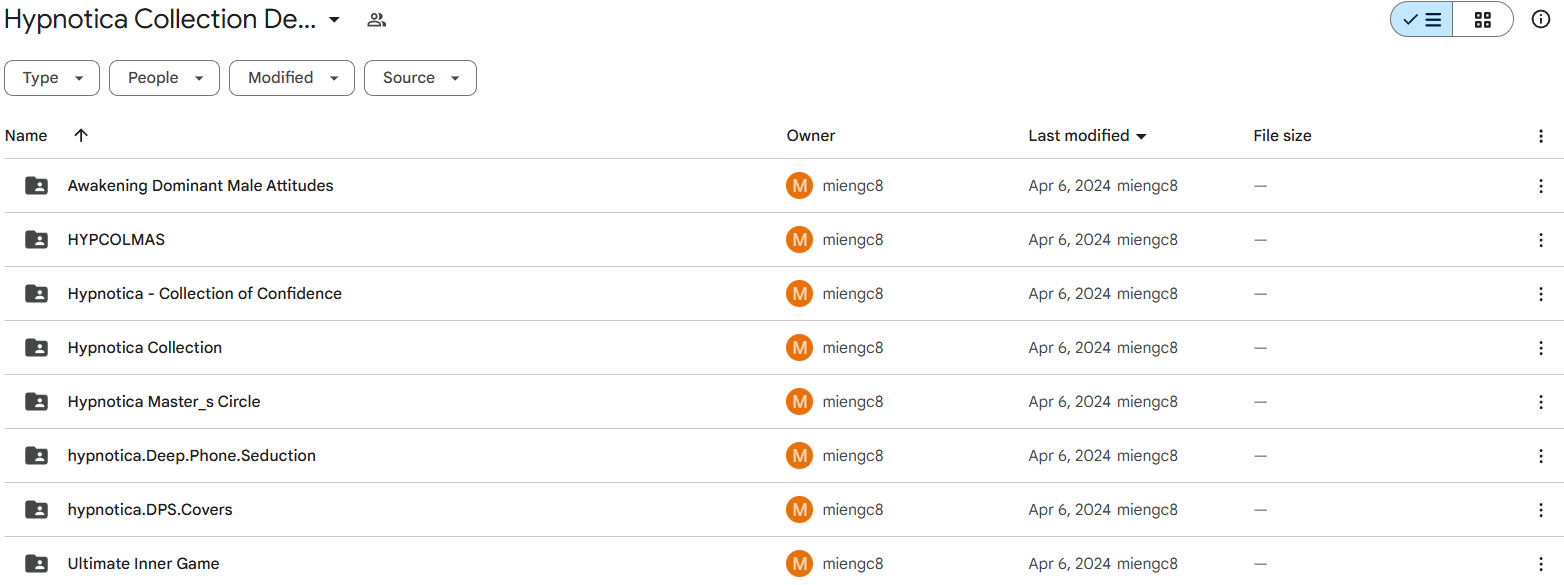The image size is (1564, 585).
Task: Sort by the Name column header
Action: pyautogui.click(x=26, y=136)
